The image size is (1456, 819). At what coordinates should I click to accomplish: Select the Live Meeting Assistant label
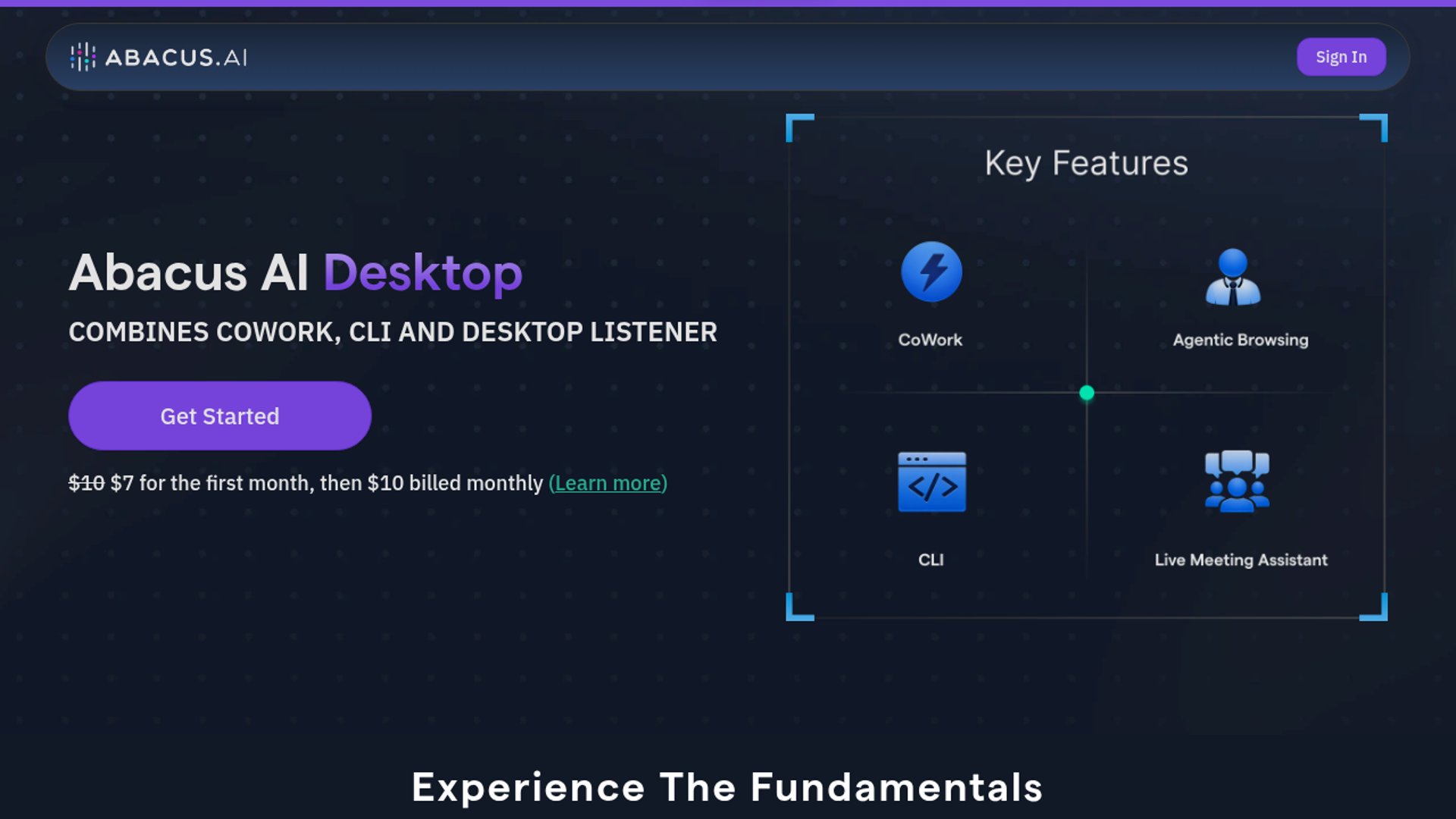click(x=1241, y=560)
